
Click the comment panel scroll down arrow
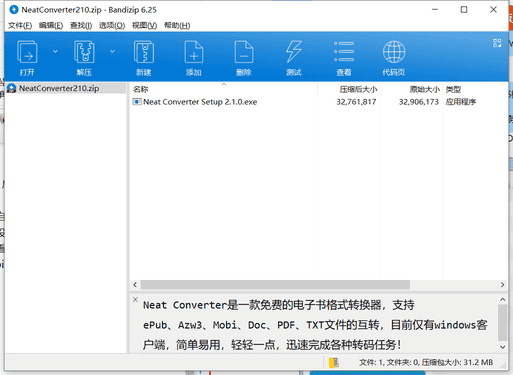pos(502,347)
